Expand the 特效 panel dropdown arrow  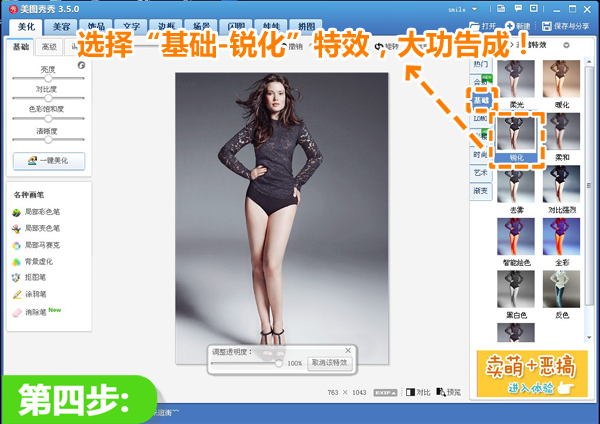tap(566, 45)
